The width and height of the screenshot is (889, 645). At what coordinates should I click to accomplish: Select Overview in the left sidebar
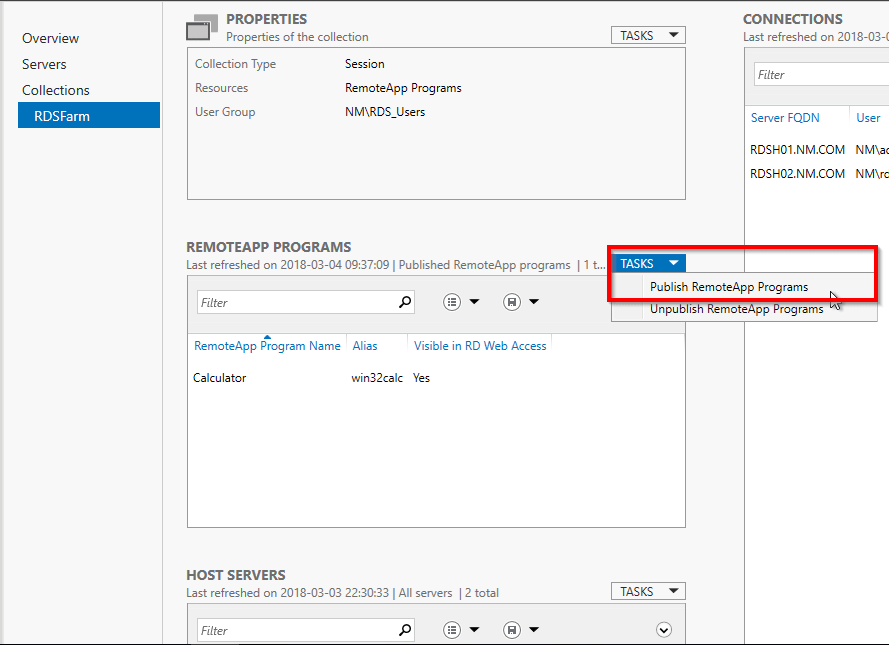tap(49, 38)
